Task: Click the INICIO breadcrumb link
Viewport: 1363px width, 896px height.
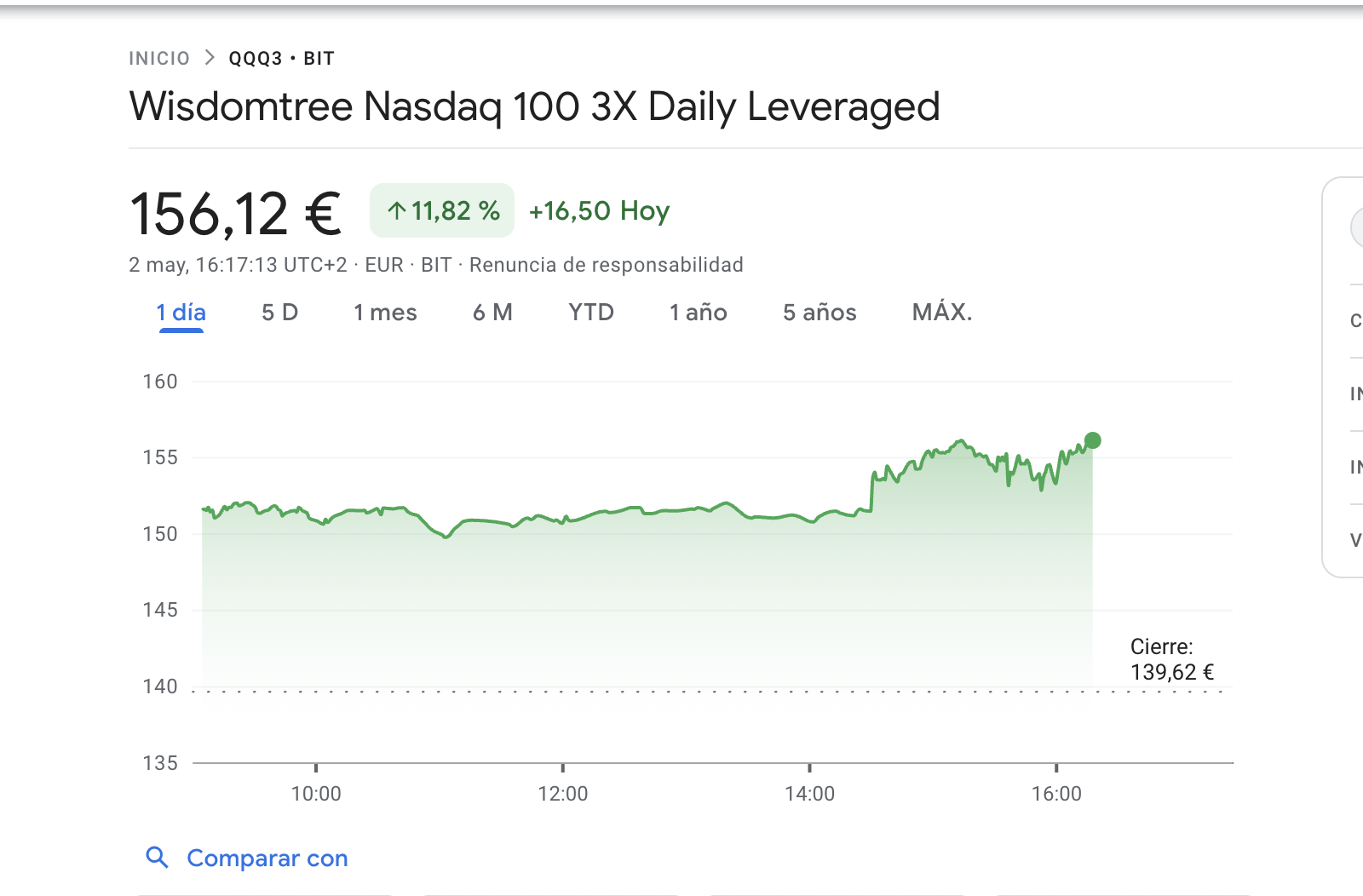Action: pyautogui.click(x=159, y=59)
